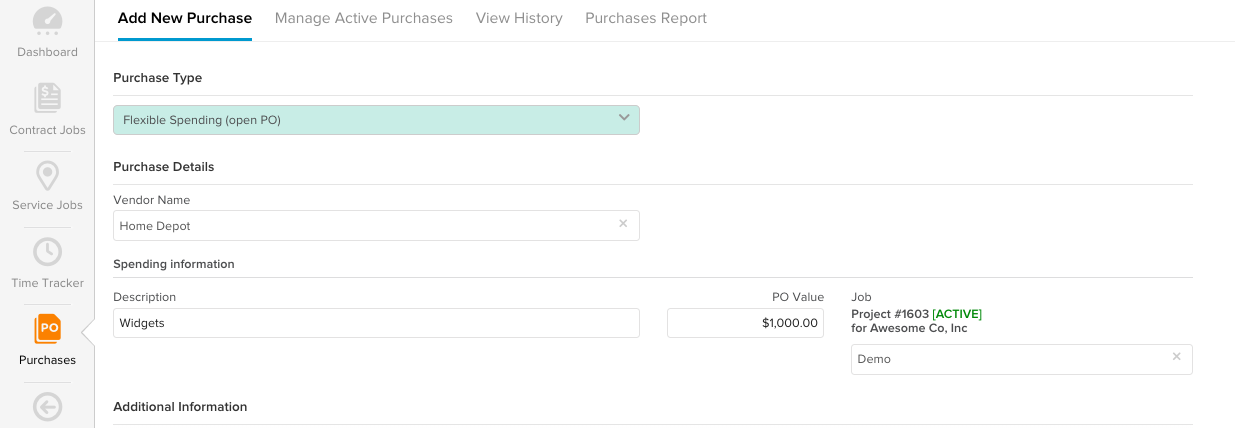Click the Widgets description field
Image resolution: width=1235 pixels, height=428 pixels.
(376, 323)
